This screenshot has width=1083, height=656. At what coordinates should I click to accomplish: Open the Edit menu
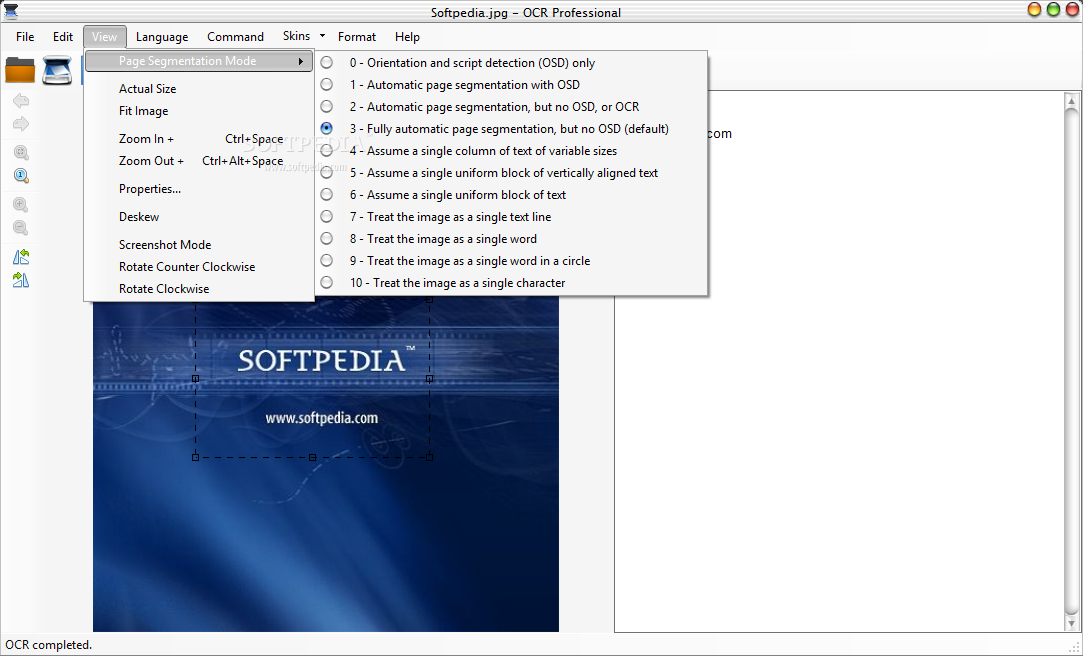(x=63, y=37)
